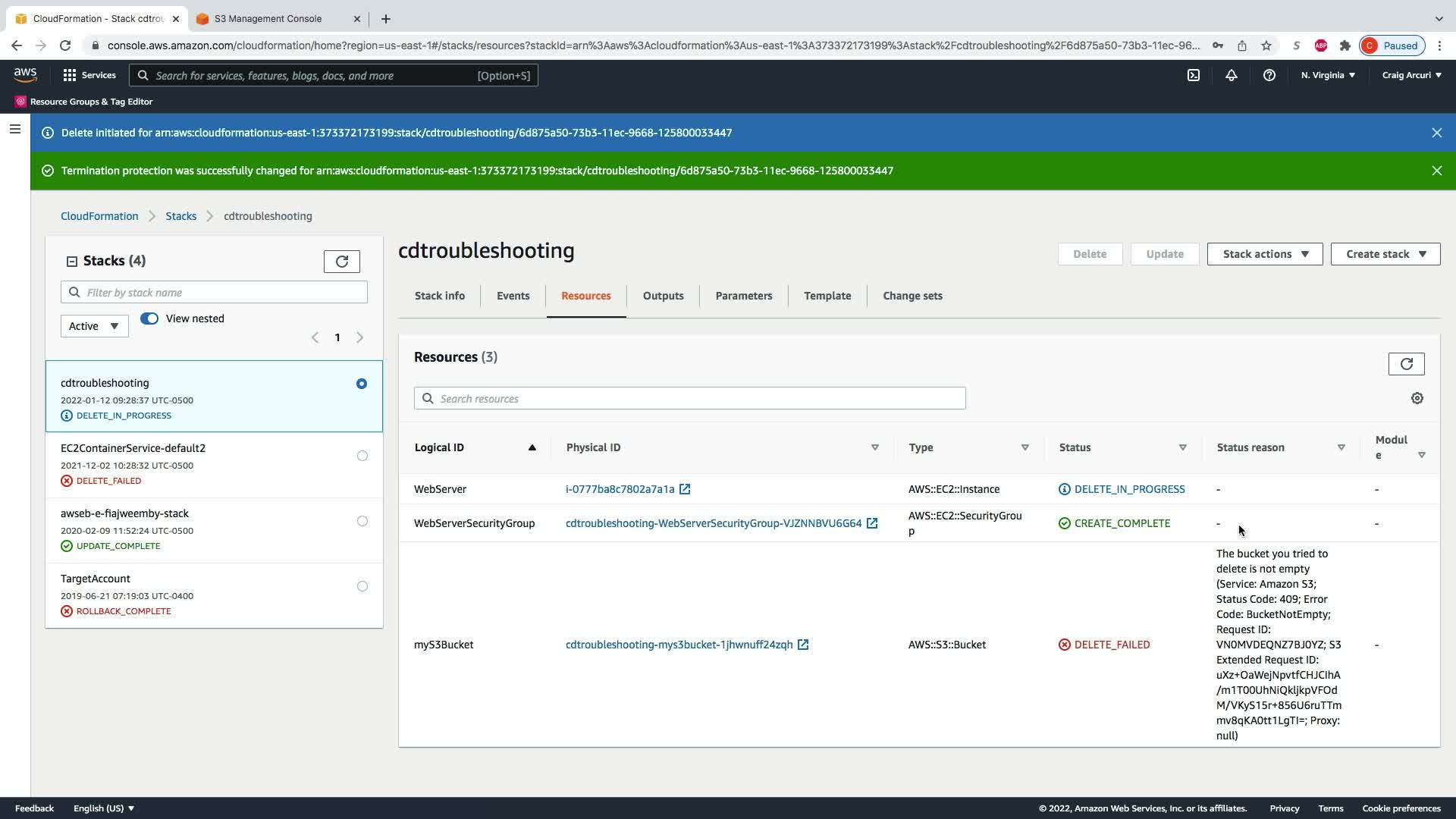This screenshot has width=1456, height=819.
Task: Click the Search resources field
Action: (689, 399)
